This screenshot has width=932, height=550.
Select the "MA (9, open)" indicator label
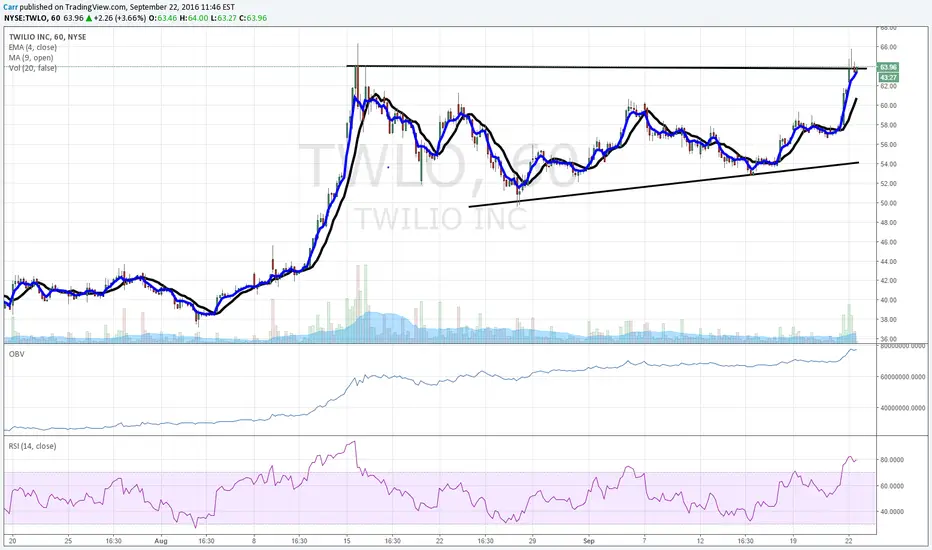click(31, 58)
